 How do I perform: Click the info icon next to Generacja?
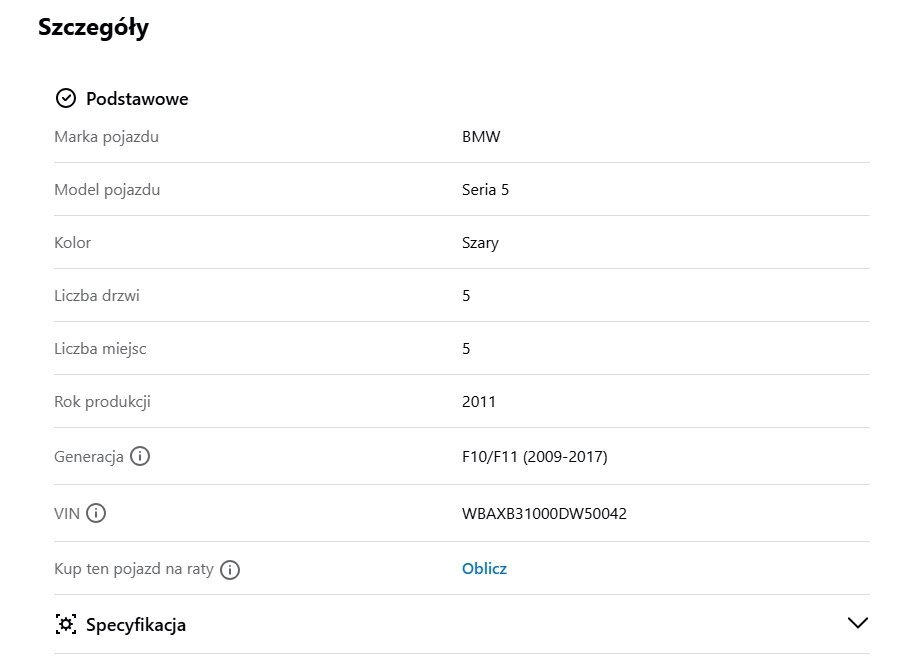pos(140,456)
